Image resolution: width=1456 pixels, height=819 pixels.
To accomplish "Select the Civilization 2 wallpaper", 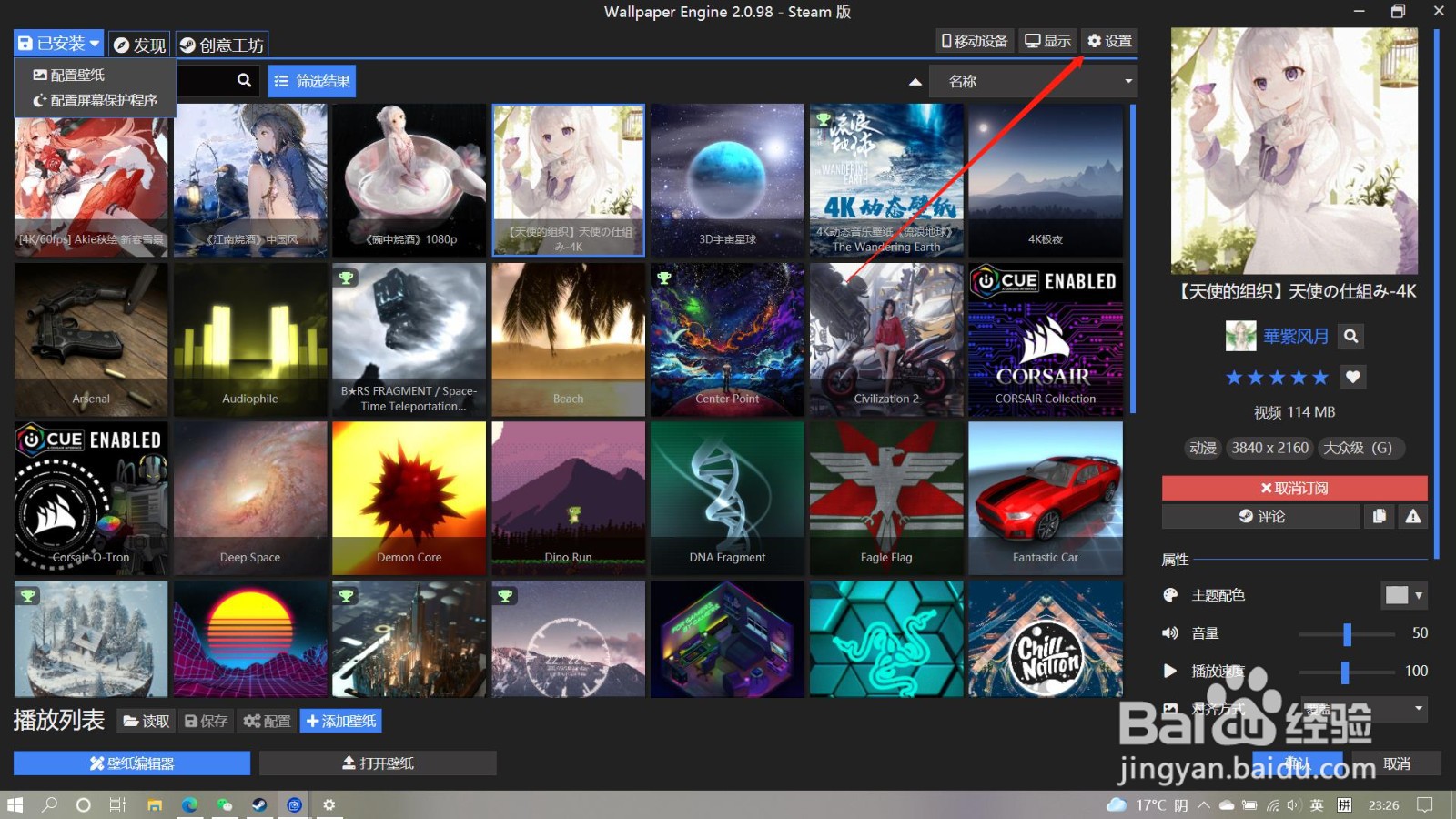I will point(886,339).
